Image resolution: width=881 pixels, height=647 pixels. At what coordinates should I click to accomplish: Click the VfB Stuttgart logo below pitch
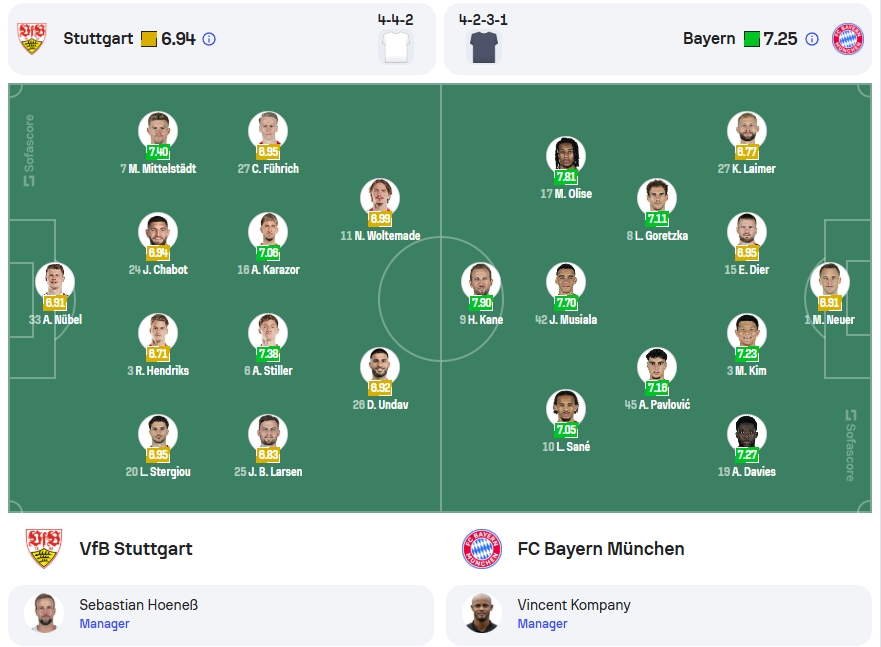pos(44,549)
